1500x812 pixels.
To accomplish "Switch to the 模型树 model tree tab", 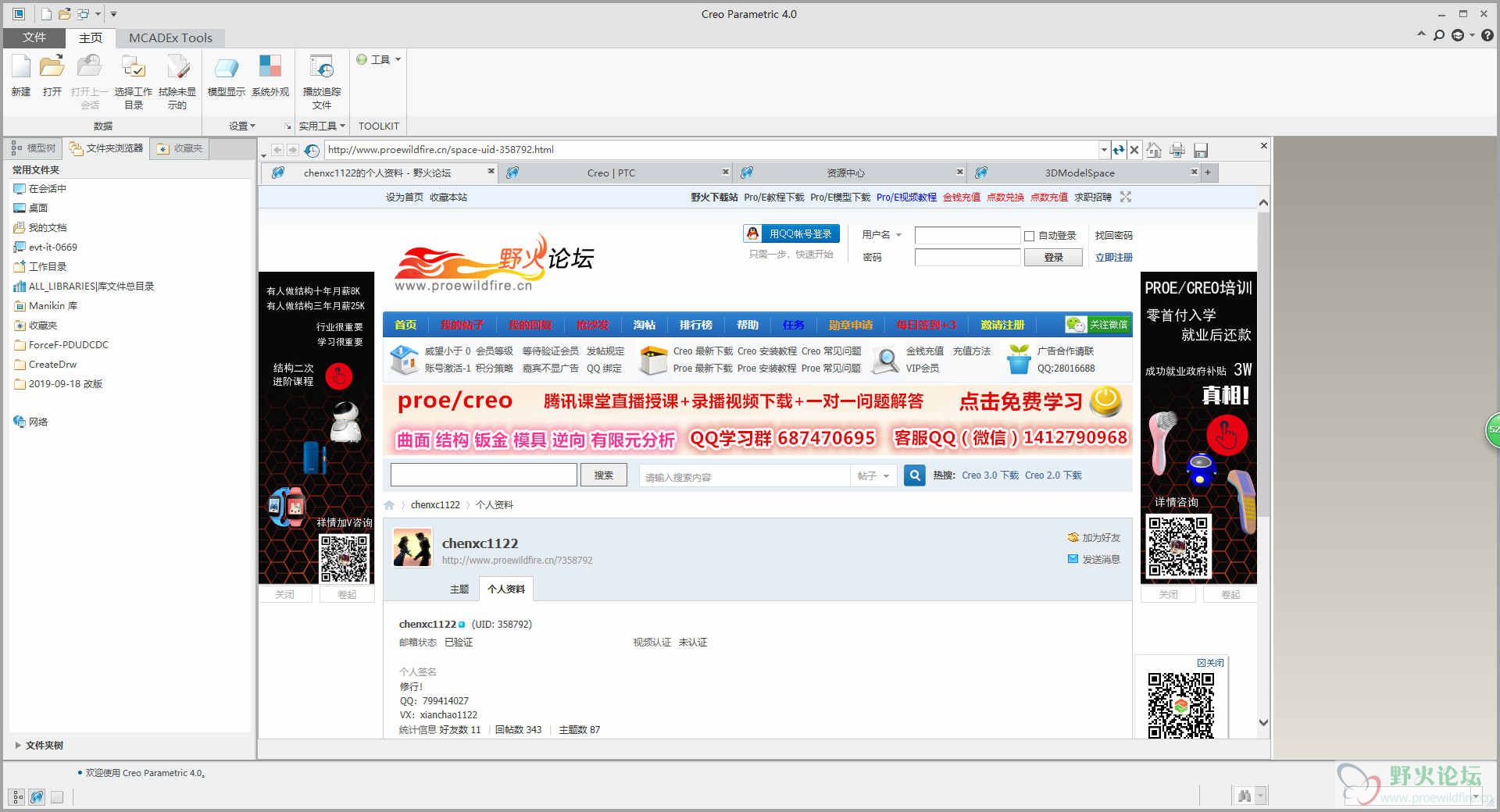I will click(x=34, y=148).
